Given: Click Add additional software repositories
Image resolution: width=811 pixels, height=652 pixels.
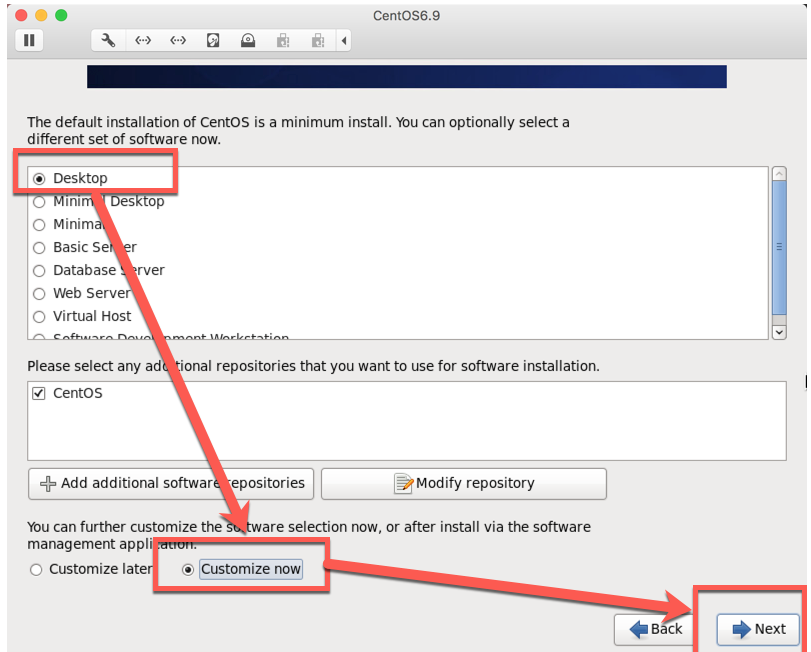Looking at the screenshot, I should (172, 483).
